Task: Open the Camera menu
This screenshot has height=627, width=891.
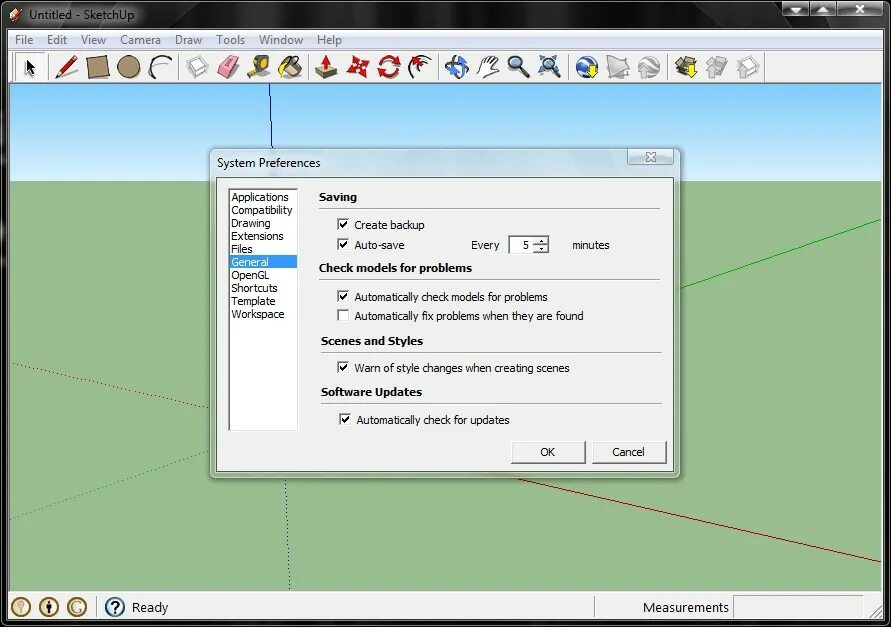Action: pyautogui.click(x=140, y=40)
